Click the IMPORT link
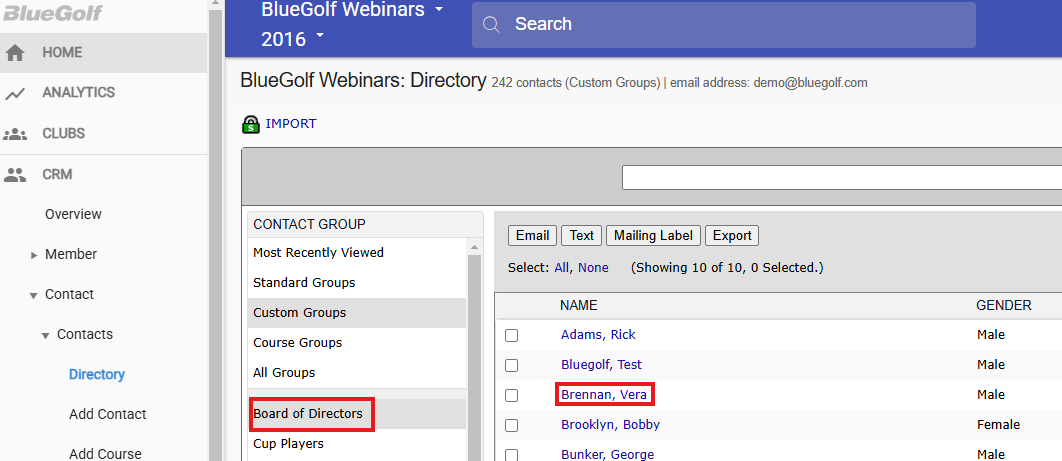This screenshot has width=1062, height=461. pos(291,124)
